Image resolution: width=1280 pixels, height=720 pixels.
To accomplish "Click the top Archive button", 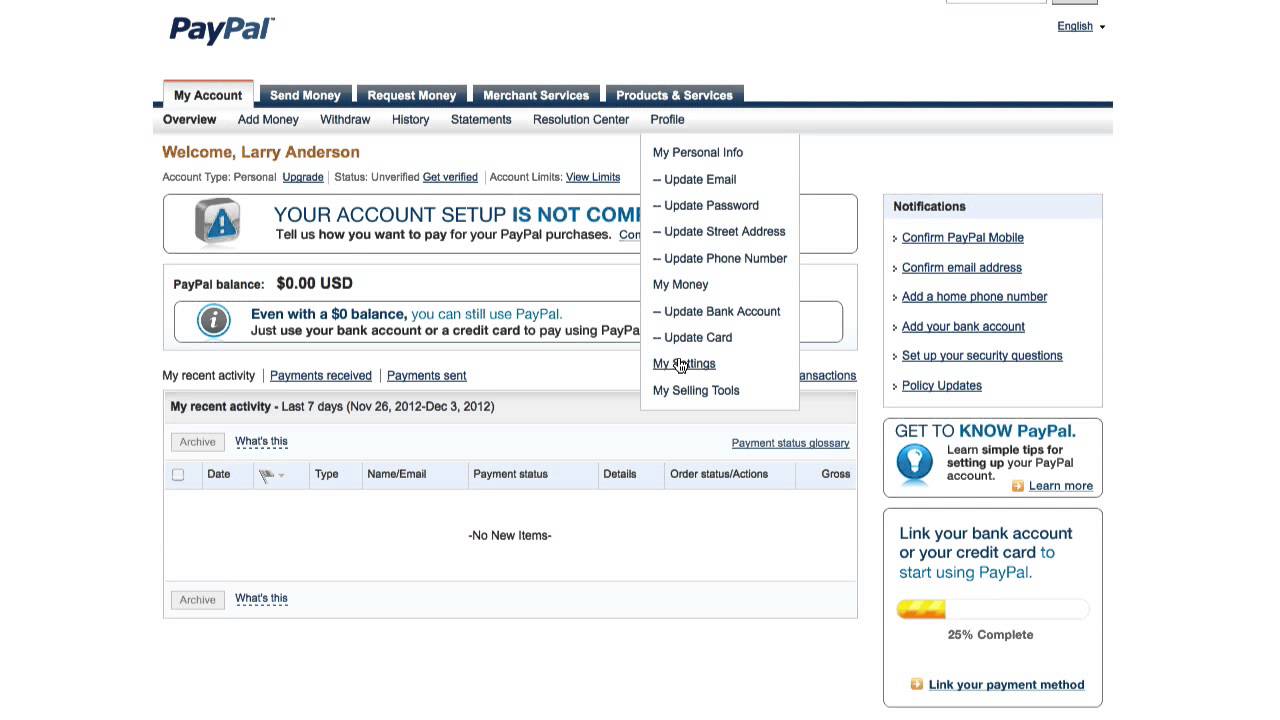I will click(197, 441).
